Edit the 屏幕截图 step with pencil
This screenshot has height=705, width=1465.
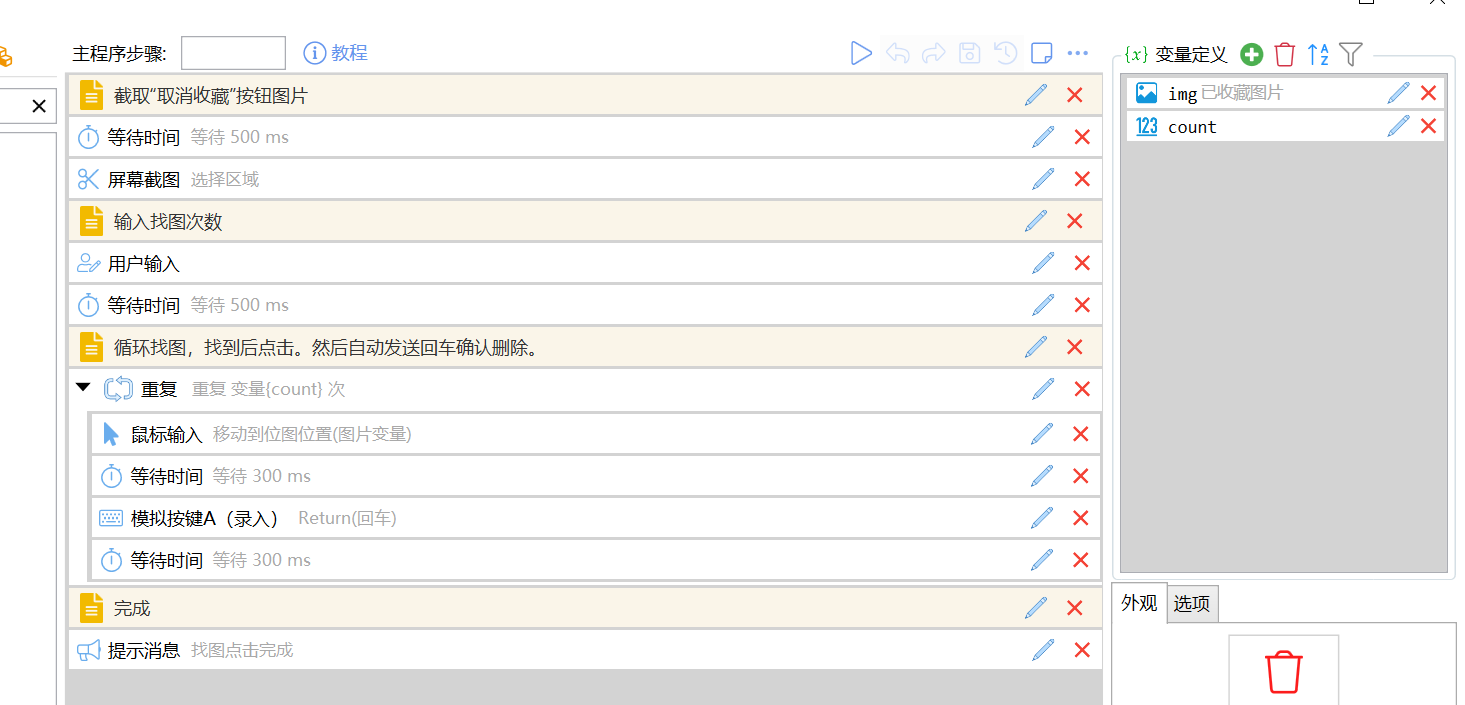point(1043,179)
